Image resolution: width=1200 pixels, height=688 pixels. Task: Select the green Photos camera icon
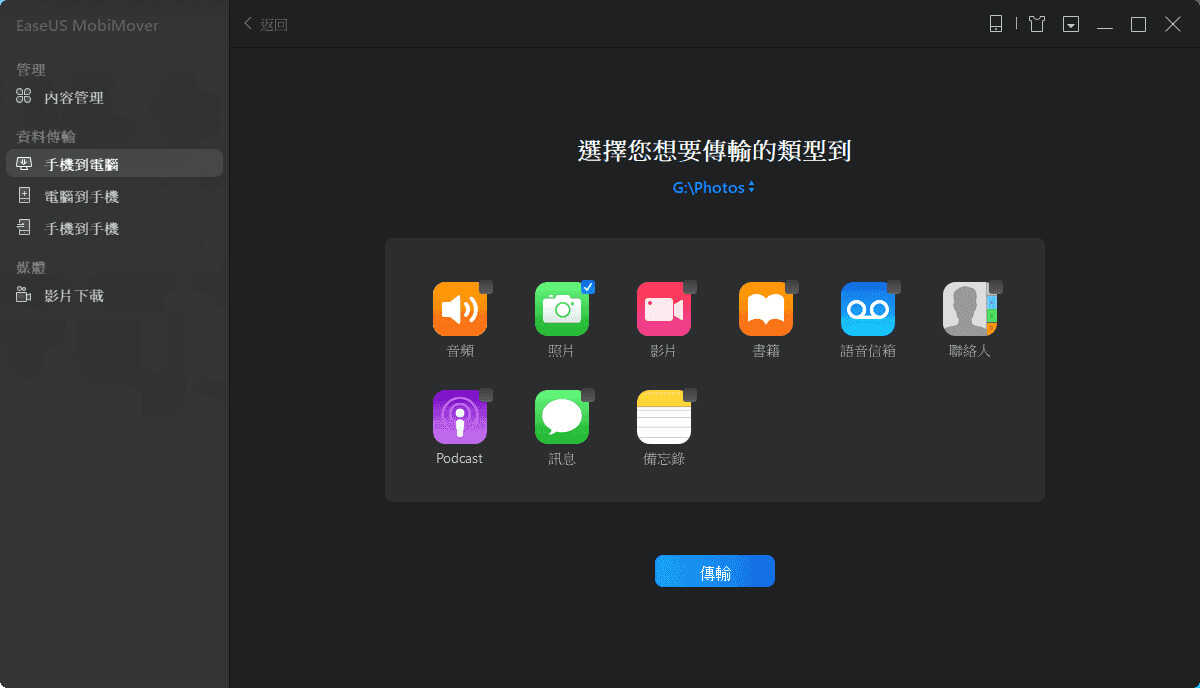coord(561,309)
